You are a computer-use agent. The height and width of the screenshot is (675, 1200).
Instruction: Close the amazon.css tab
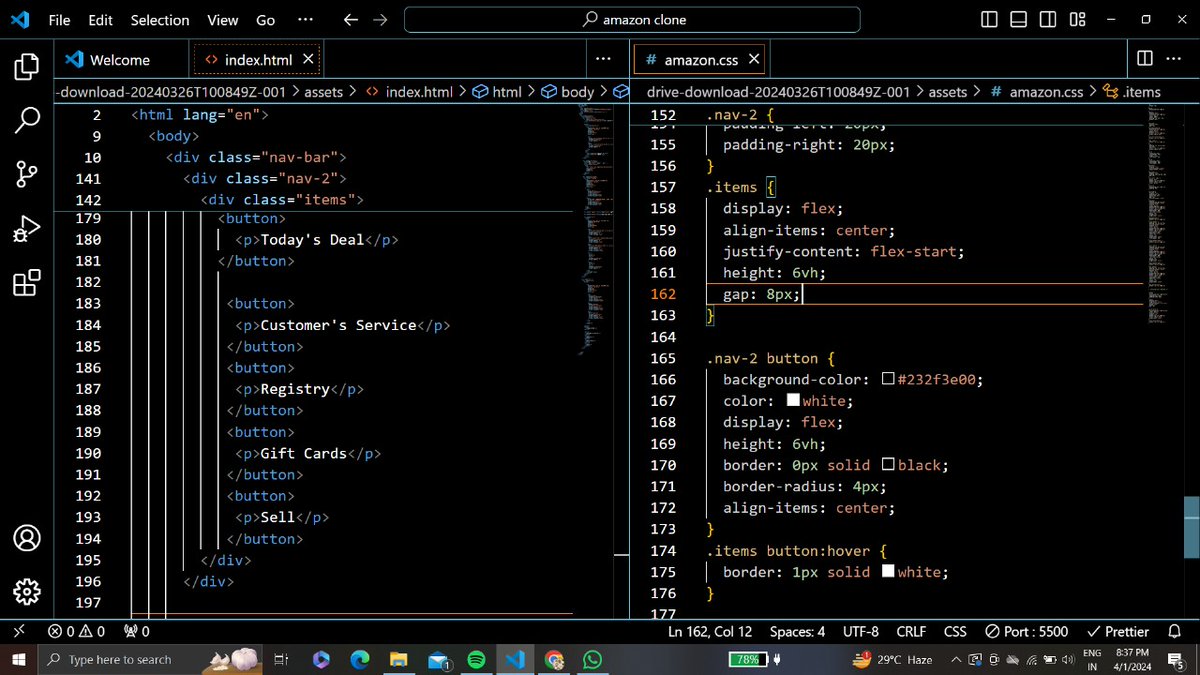(x=754, y=60)
